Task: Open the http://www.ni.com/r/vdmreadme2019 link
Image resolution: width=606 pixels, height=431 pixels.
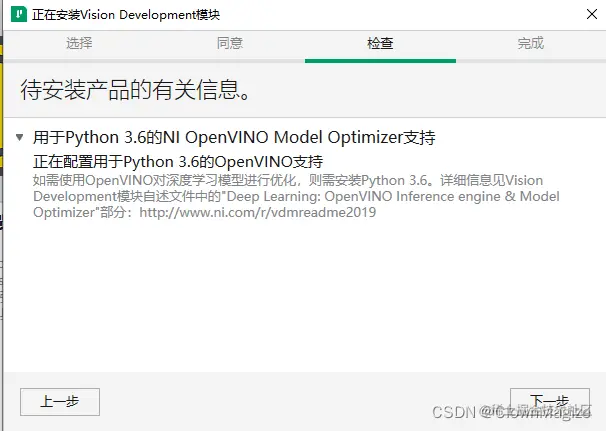Action: 258,212
